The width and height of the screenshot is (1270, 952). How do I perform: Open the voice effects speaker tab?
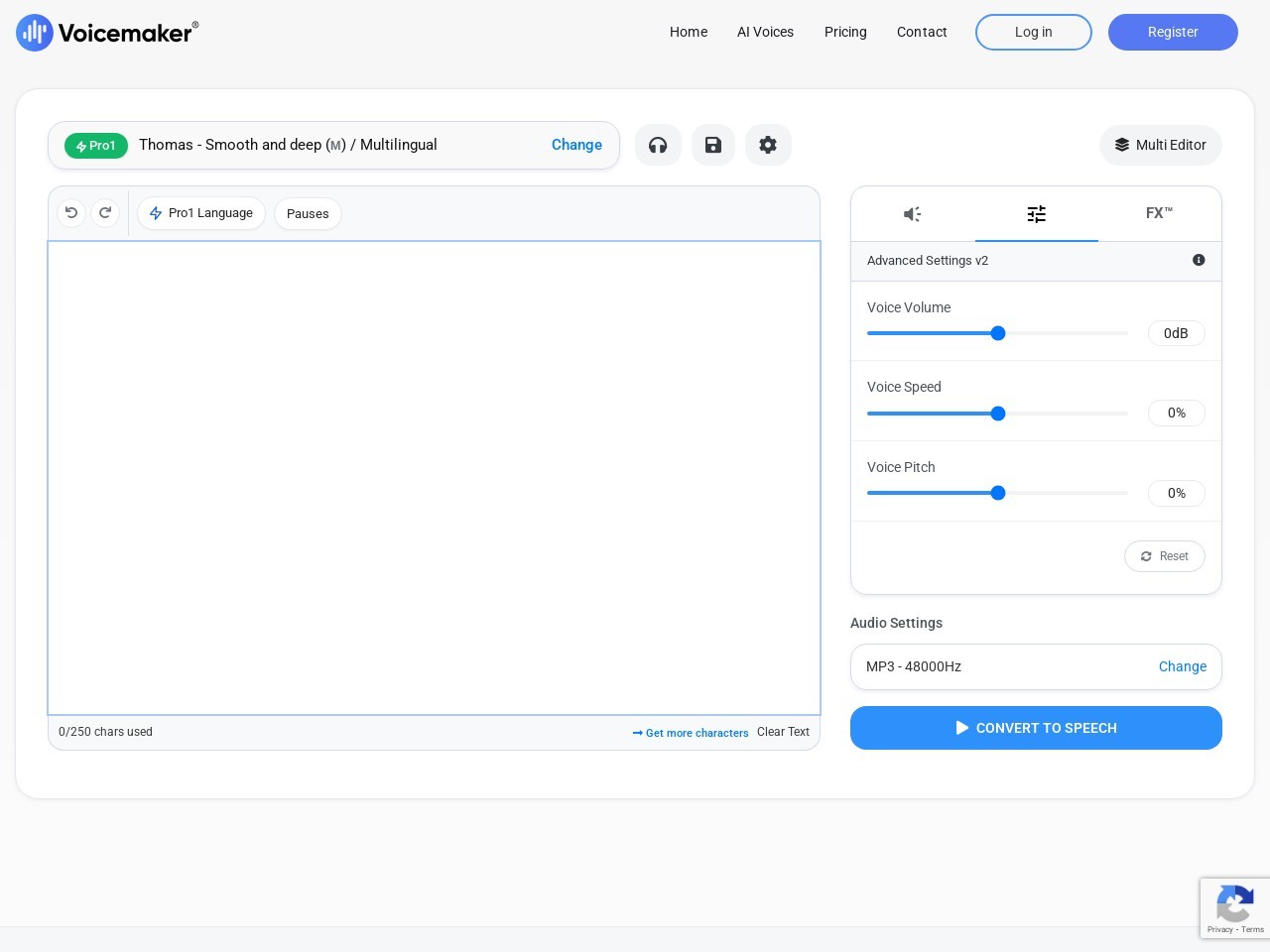click(913, 214)
